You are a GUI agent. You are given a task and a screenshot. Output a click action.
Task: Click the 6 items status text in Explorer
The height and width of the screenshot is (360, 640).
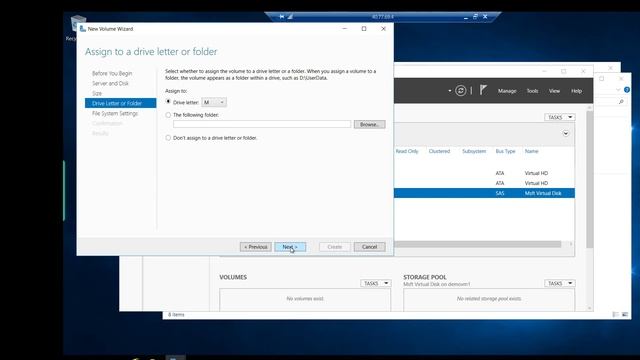tap(176, 315)
